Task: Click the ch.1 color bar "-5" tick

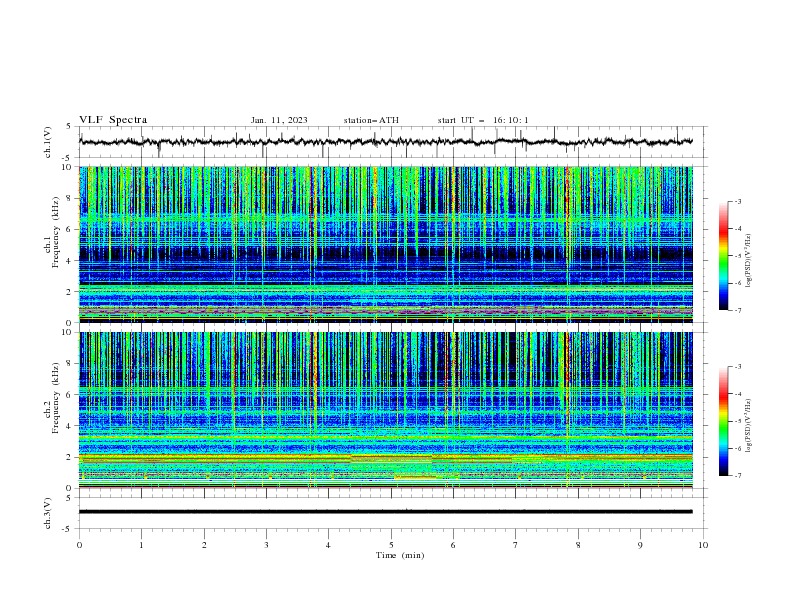Action: [738, 256]
